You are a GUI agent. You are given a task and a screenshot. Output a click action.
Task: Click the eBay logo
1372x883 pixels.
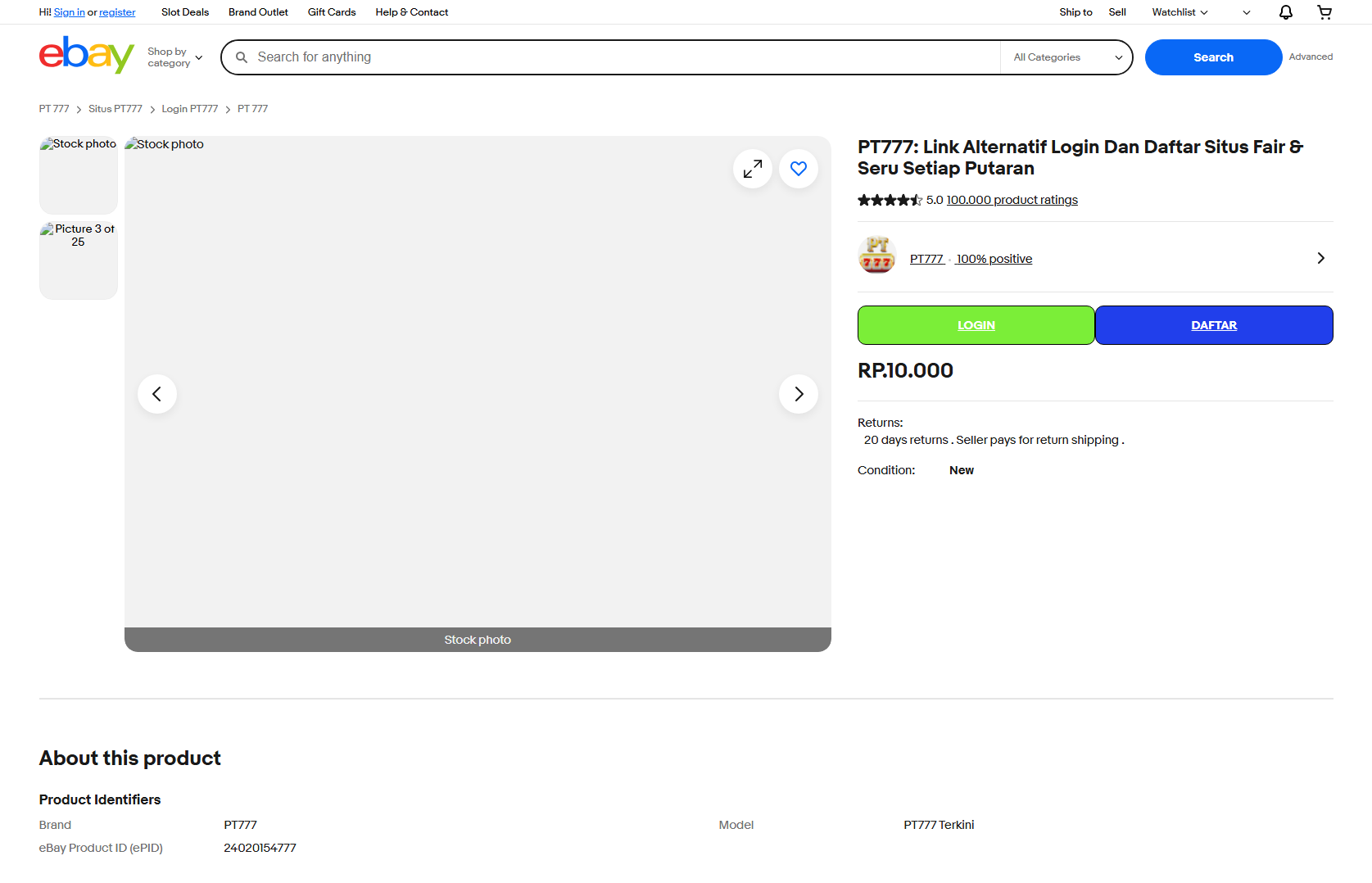pos(86,56)
